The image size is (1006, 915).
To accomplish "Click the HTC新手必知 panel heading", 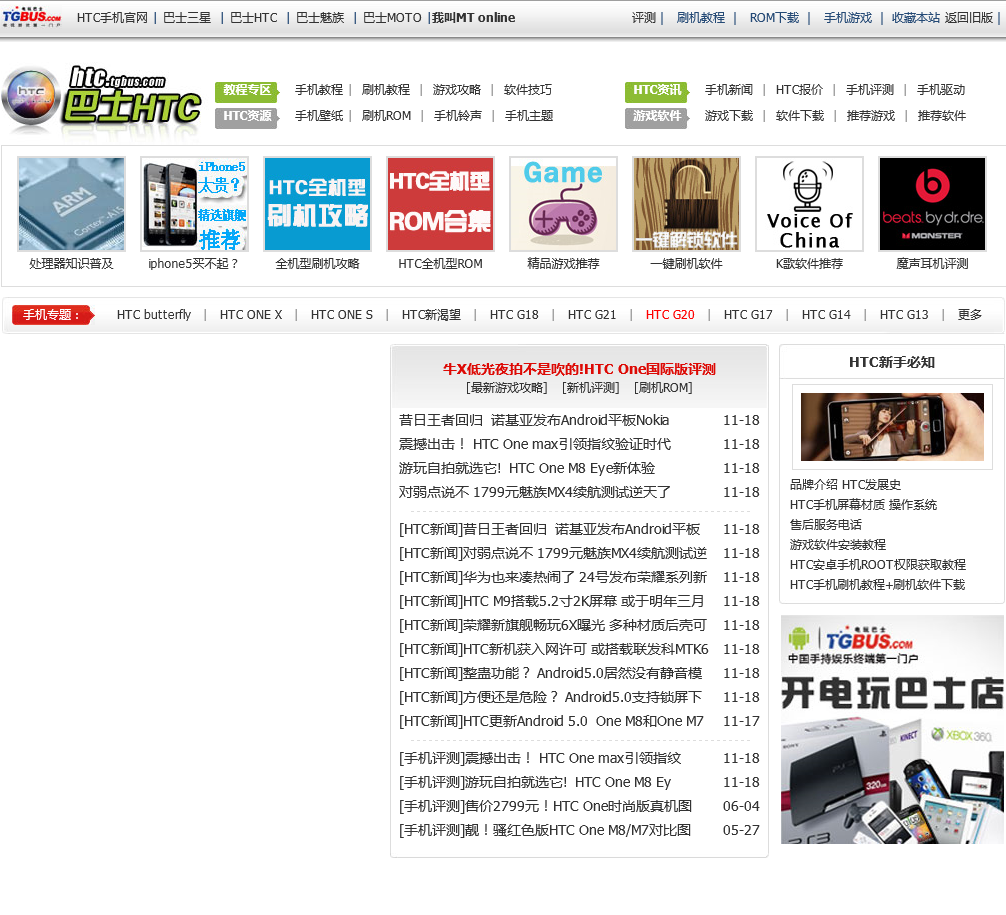I will (892, 363).
